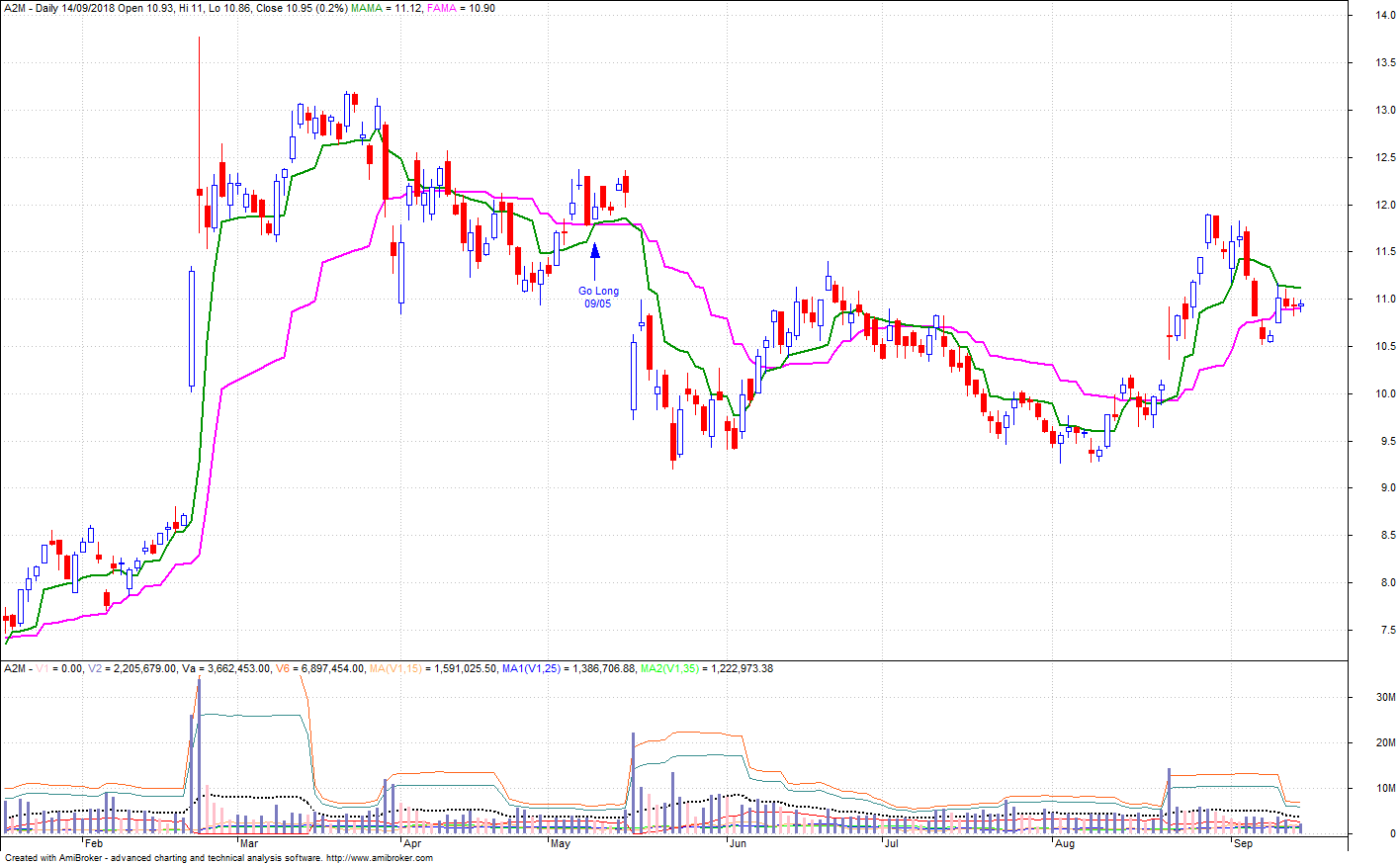
Task: Click the 14.0 price axis label
Action: coord(1384,16)
